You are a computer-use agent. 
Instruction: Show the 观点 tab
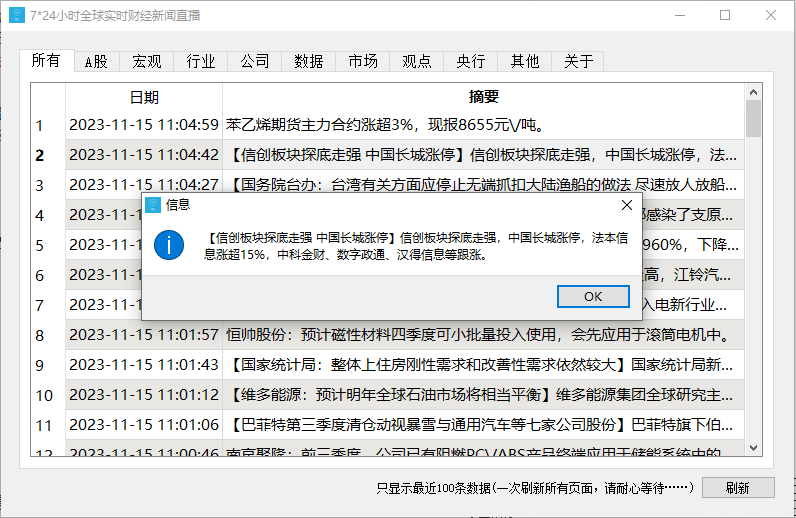[x=416, y=61]
